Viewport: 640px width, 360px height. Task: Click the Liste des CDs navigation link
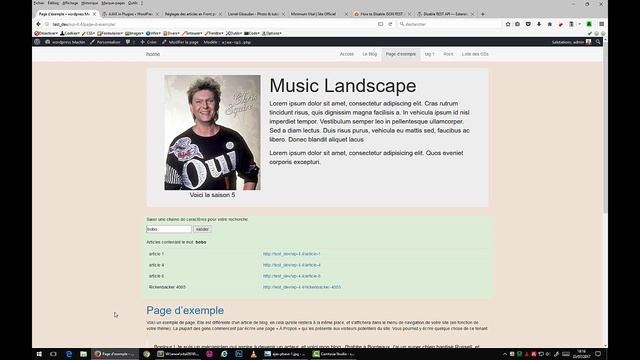click(475, 54)
